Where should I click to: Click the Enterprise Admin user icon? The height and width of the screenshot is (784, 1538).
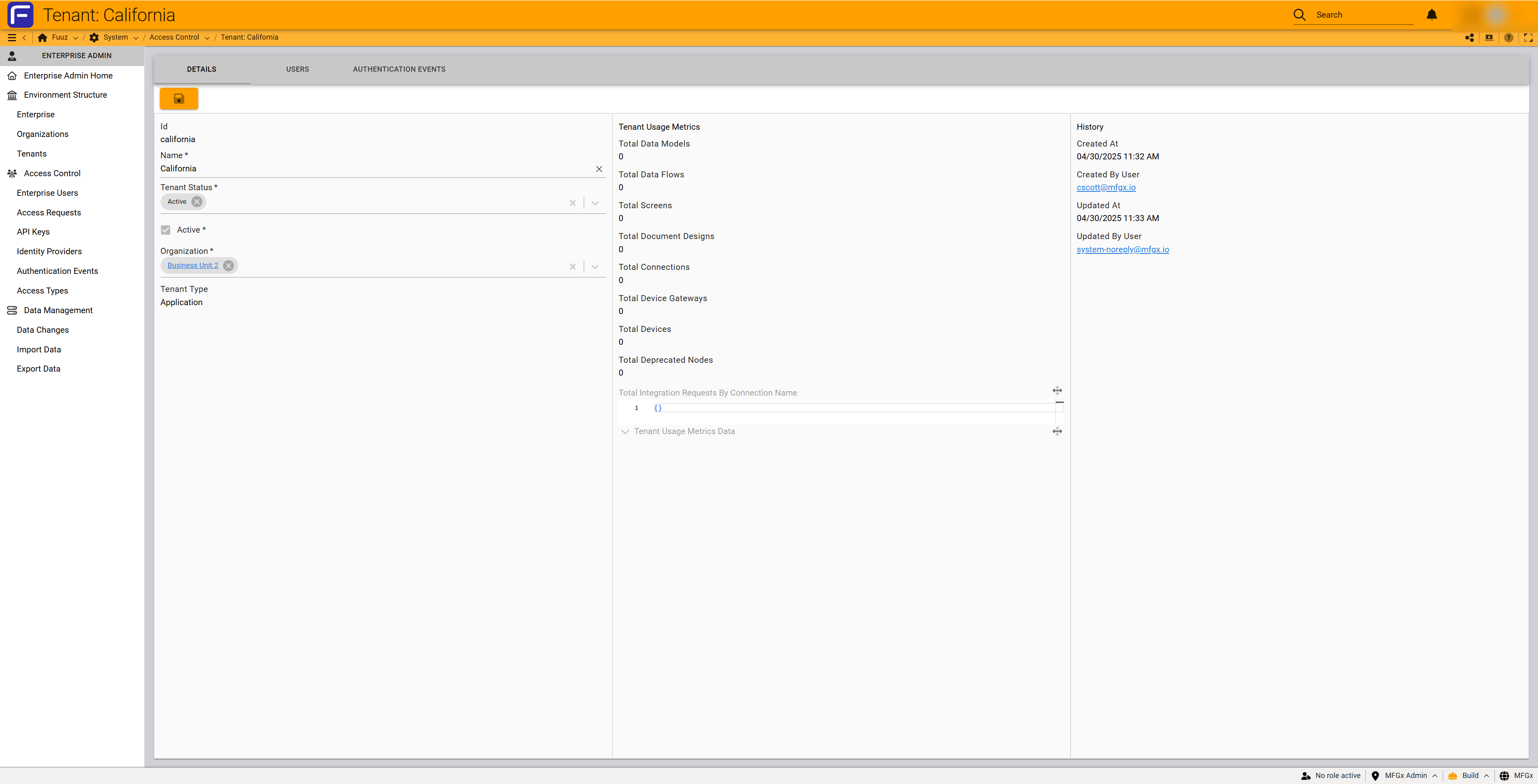[12, 56]
